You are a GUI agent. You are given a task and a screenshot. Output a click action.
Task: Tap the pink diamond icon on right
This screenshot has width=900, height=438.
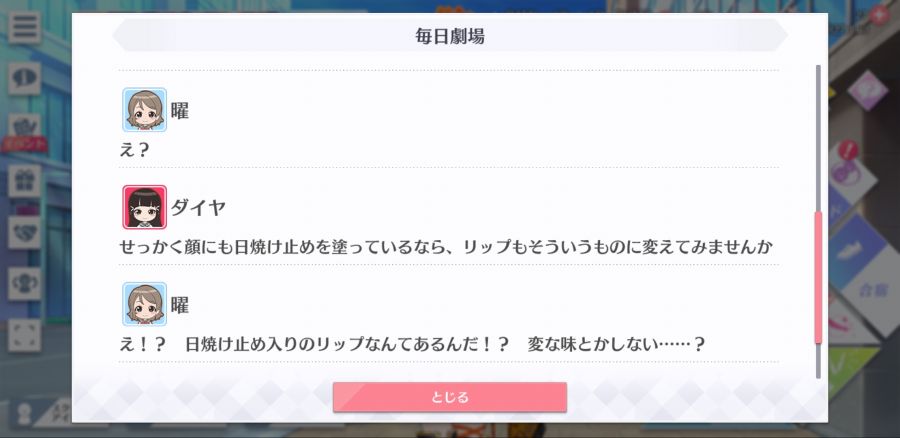coord(867,90)
